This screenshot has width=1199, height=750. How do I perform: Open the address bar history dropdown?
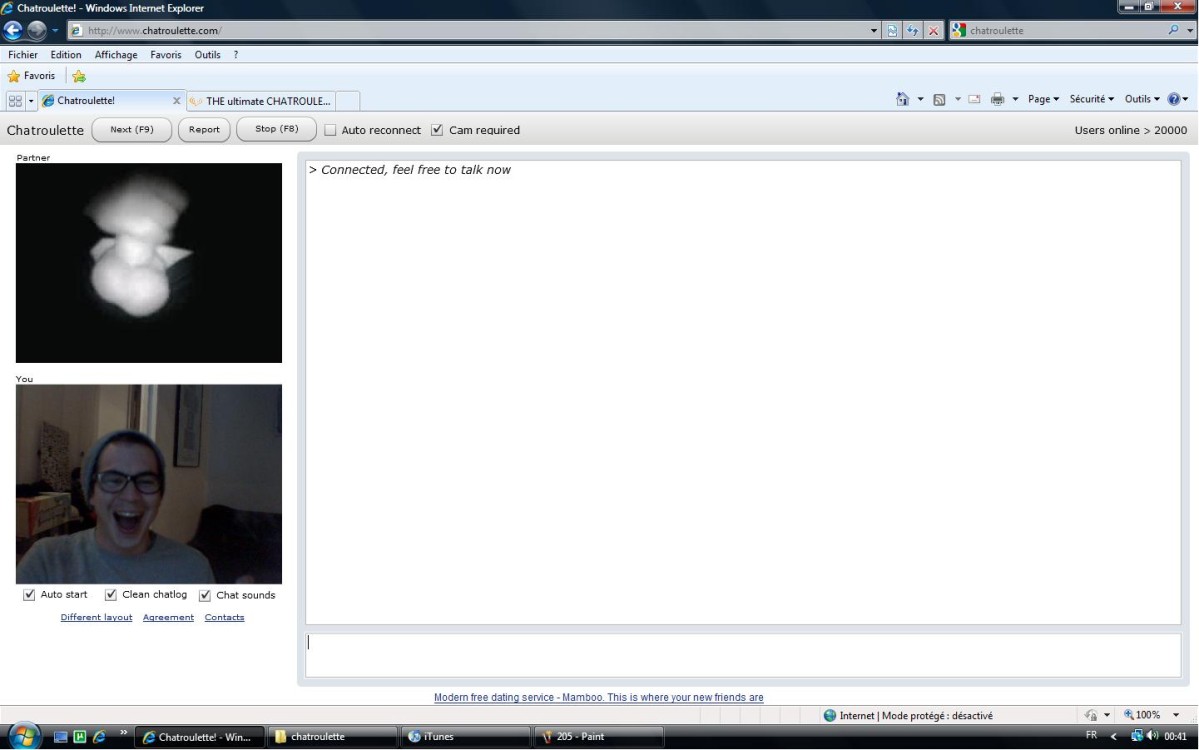[874, 31]
